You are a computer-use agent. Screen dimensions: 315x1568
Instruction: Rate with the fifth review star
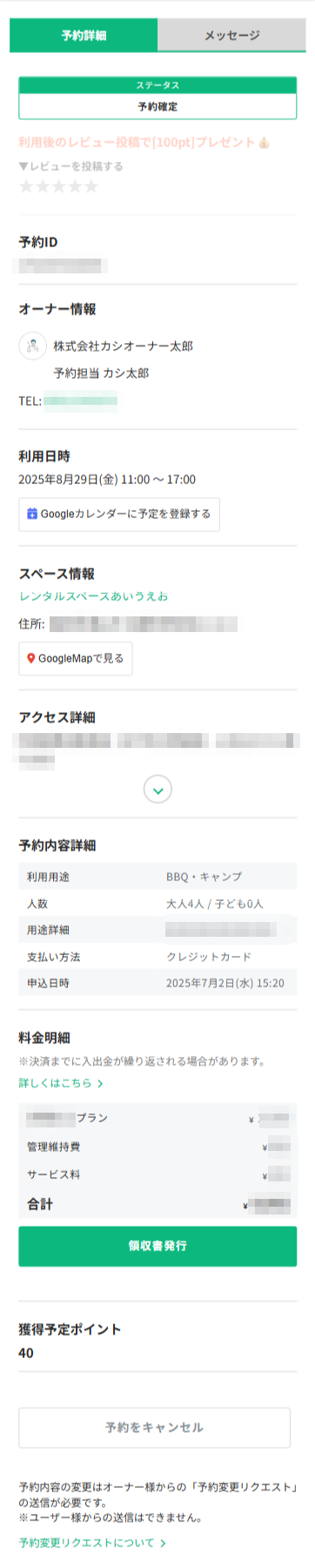point(91,186)
